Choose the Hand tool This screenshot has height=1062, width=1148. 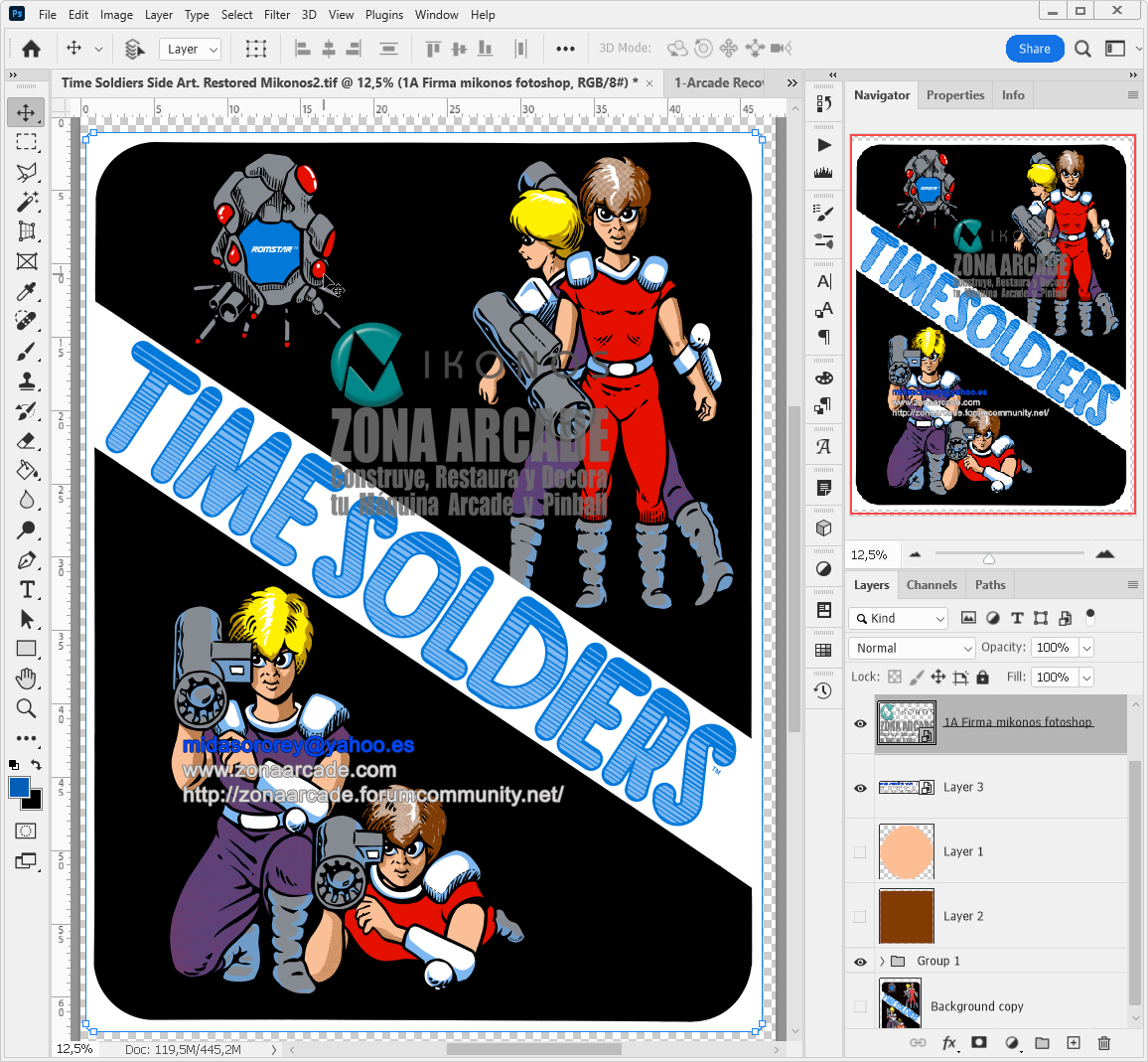tap(27, 679)
